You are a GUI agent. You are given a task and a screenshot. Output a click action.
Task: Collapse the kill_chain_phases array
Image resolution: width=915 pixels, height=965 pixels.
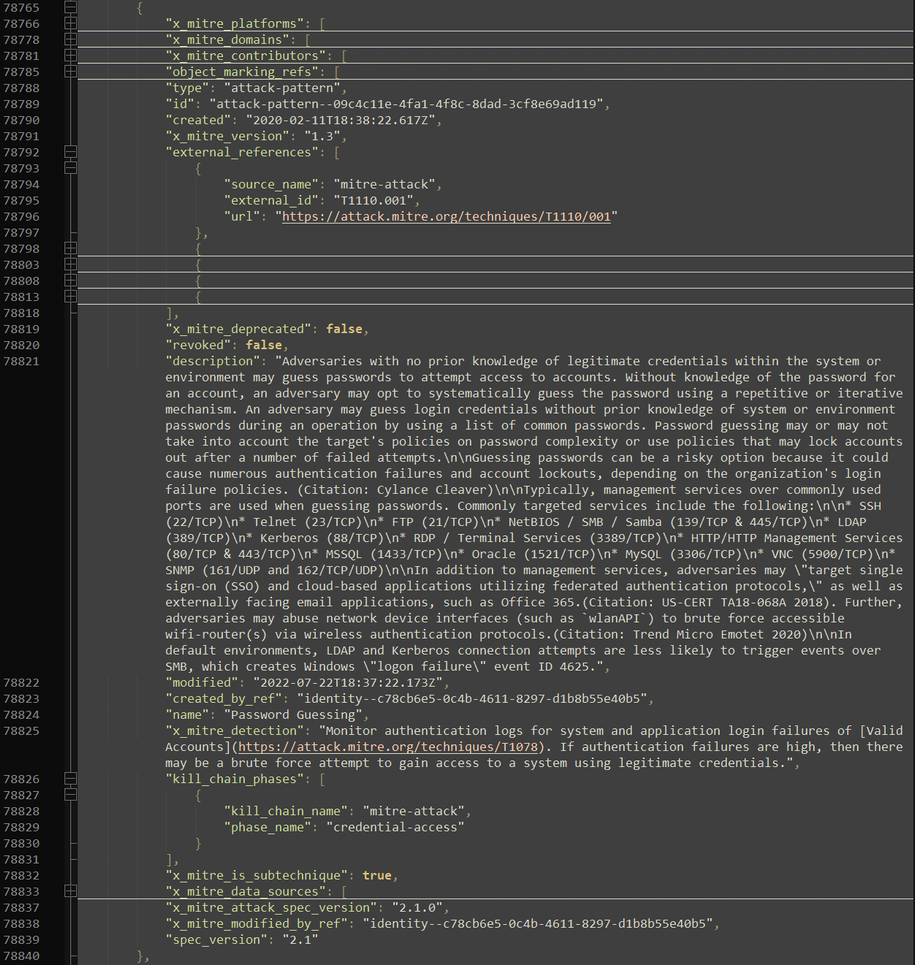click(68, 778)
